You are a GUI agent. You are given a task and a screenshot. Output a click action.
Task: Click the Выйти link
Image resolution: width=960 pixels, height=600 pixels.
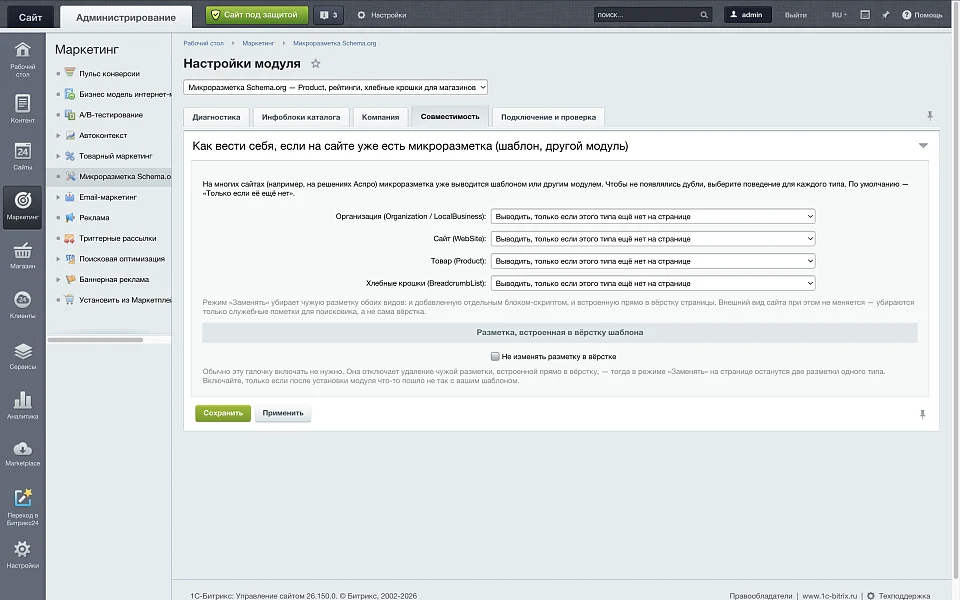coord(795,15)
